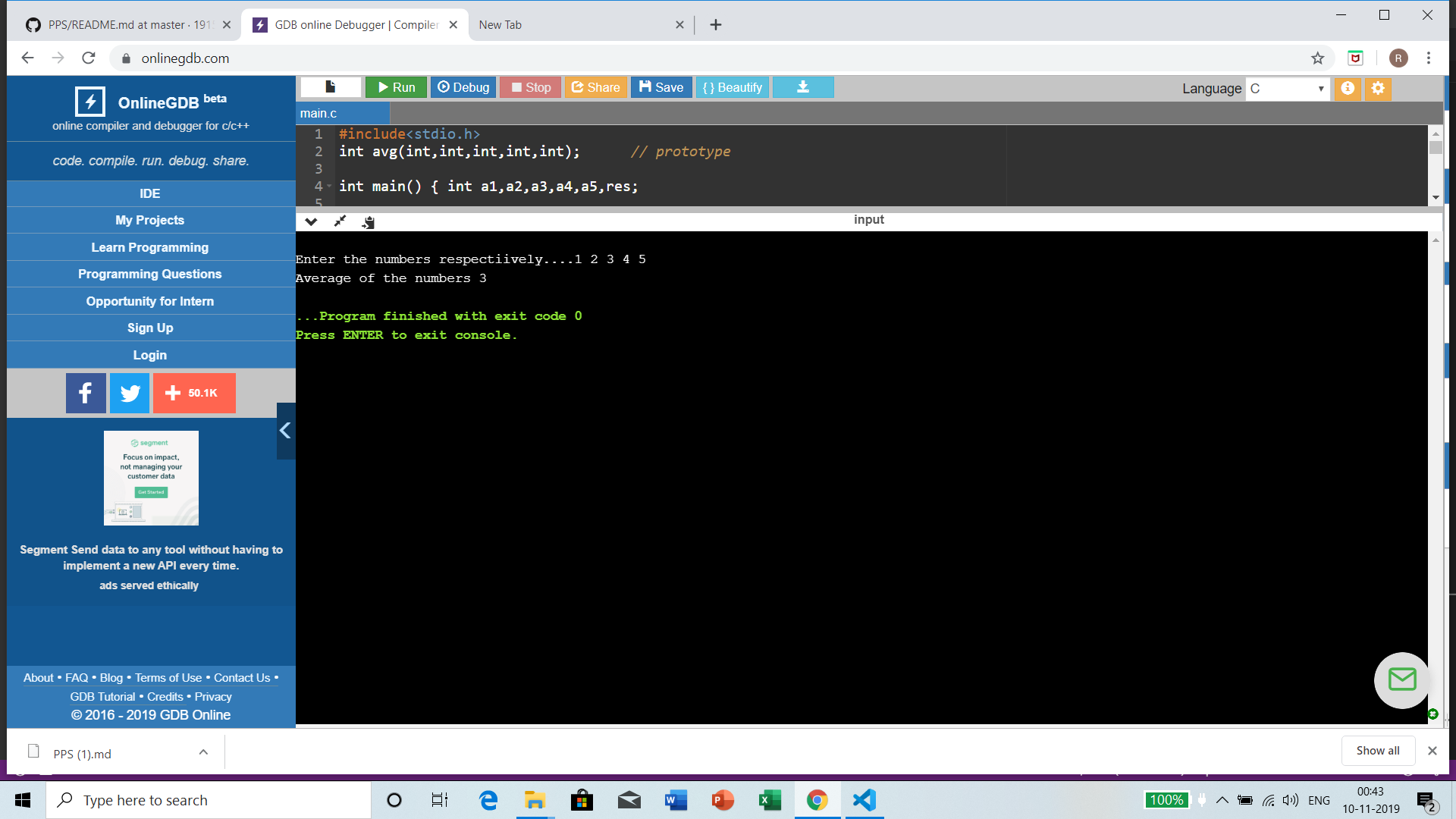Screen dimensions: 1456x819
Task: Click the console copy/clear icon
Action: tap(369, 221)
